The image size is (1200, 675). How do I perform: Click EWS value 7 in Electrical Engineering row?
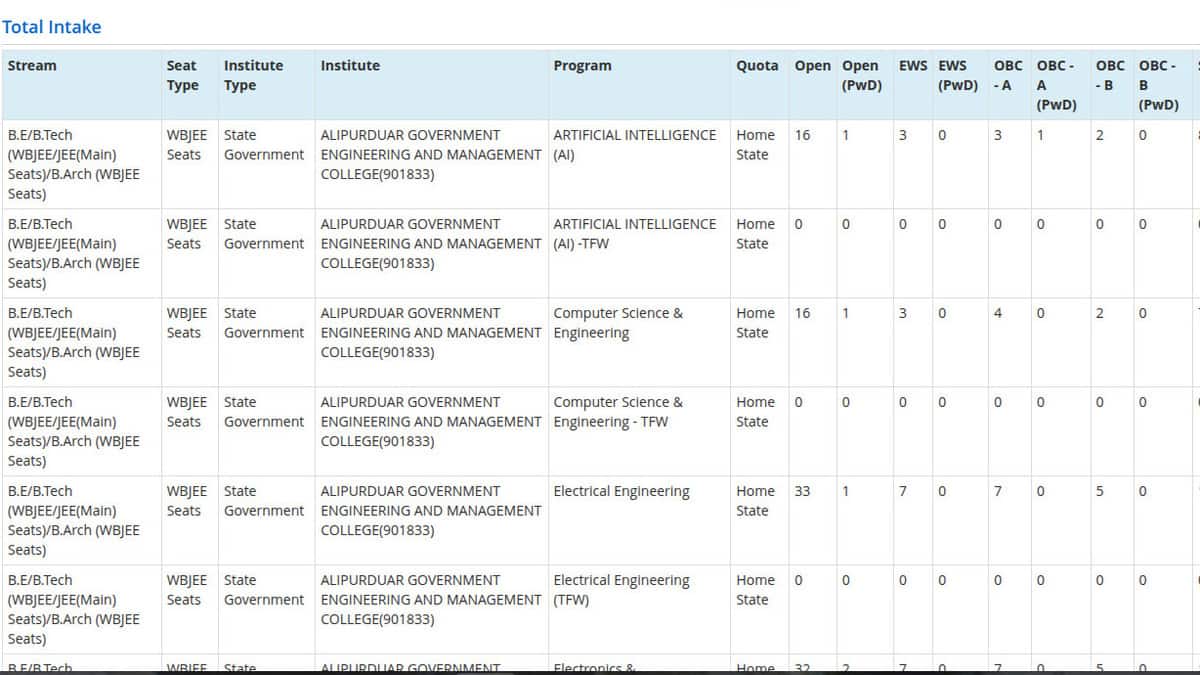click(x=903, y=492)
